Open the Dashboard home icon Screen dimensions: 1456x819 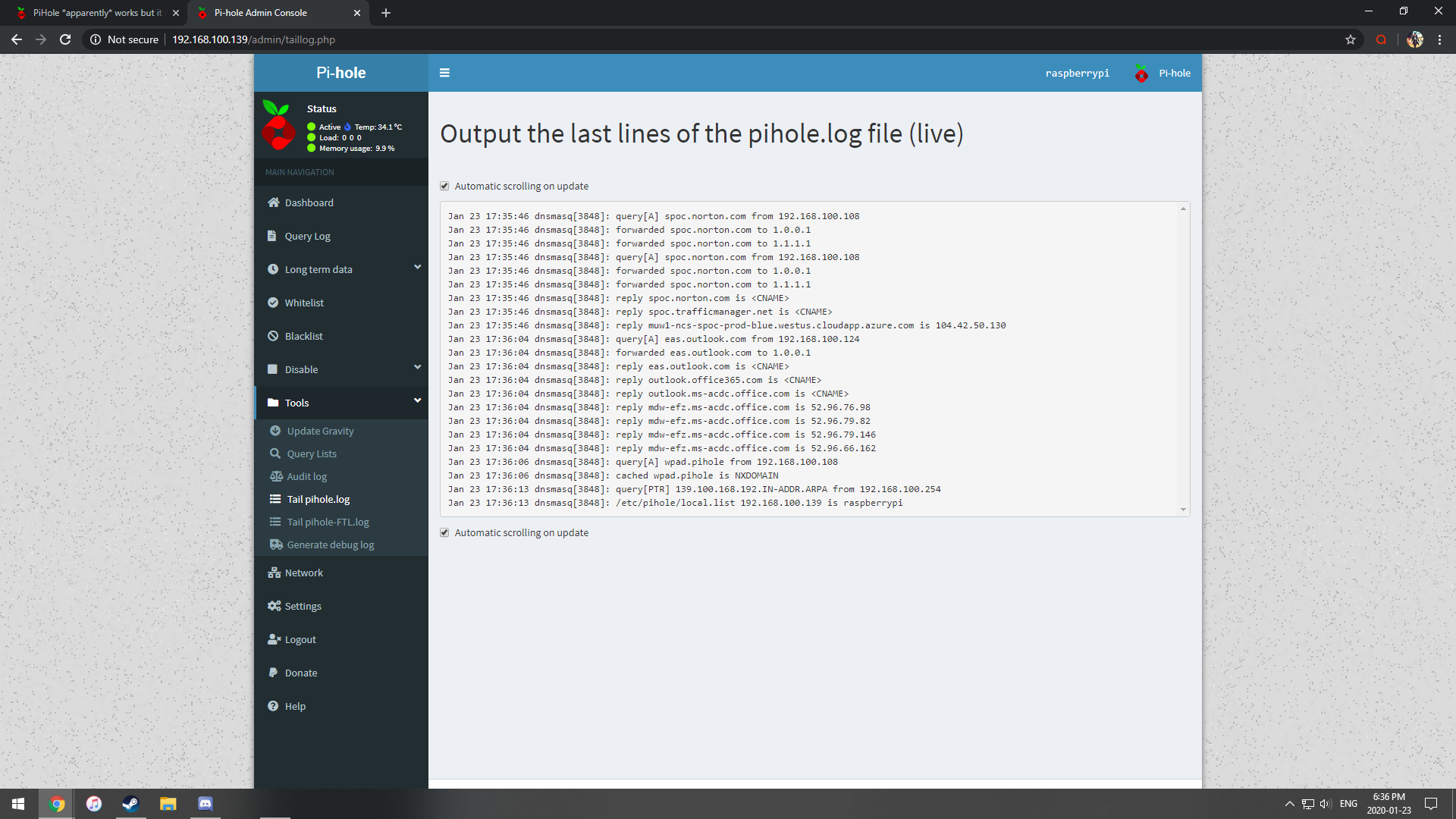(274, 202)
